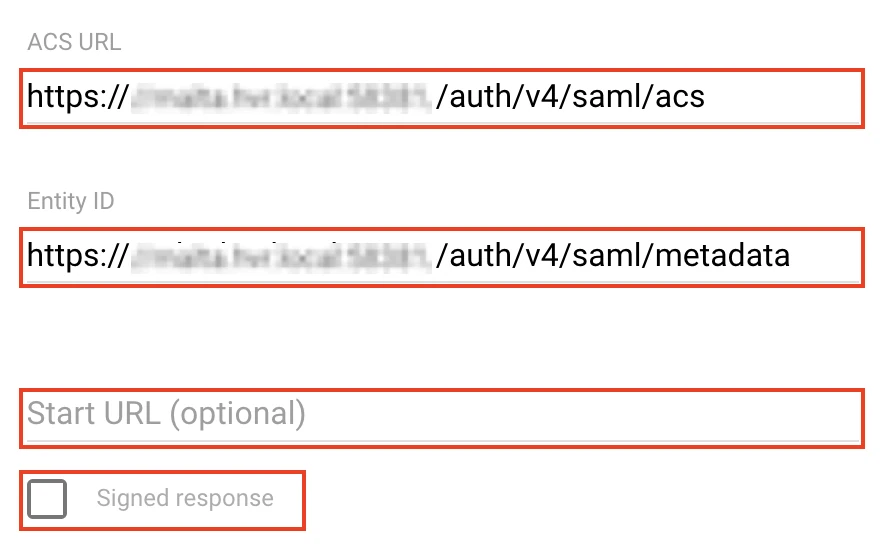Click the 'Start URL' placeholder text

(x=94, y=414)
